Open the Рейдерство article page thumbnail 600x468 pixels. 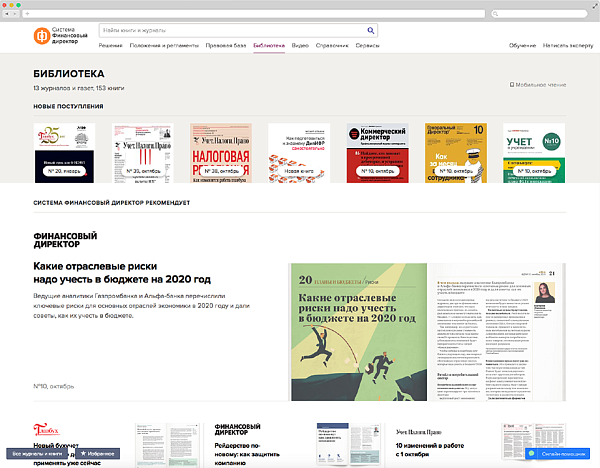[x=349, y=444]
